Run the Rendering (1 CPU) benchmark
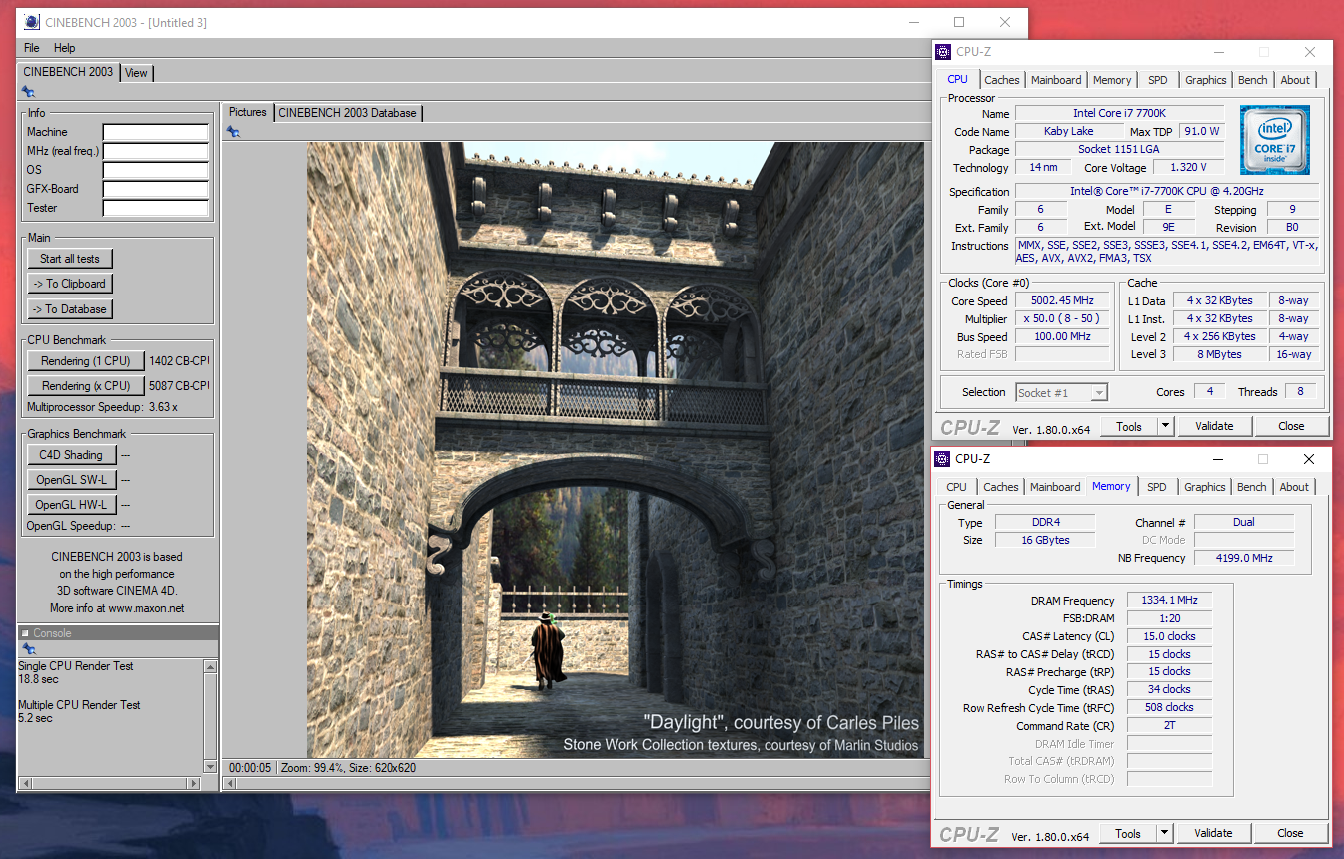The image size is (1344, 859). tap(86, 361)
